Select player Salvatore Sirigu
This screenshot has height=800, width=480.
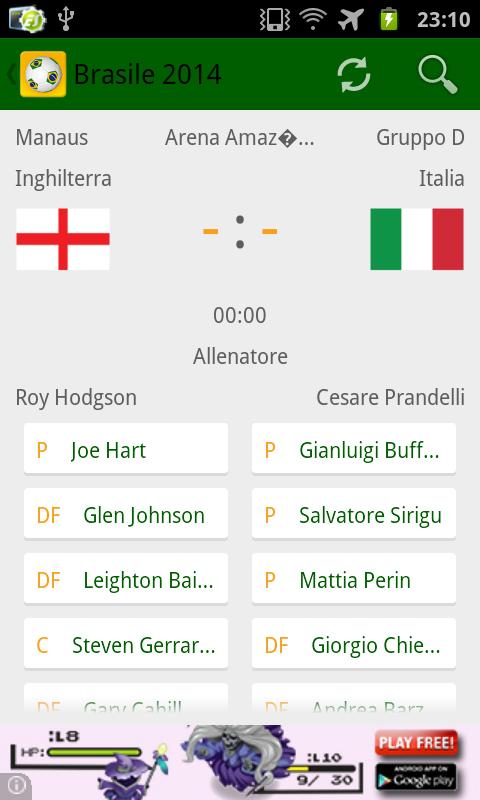353,515
